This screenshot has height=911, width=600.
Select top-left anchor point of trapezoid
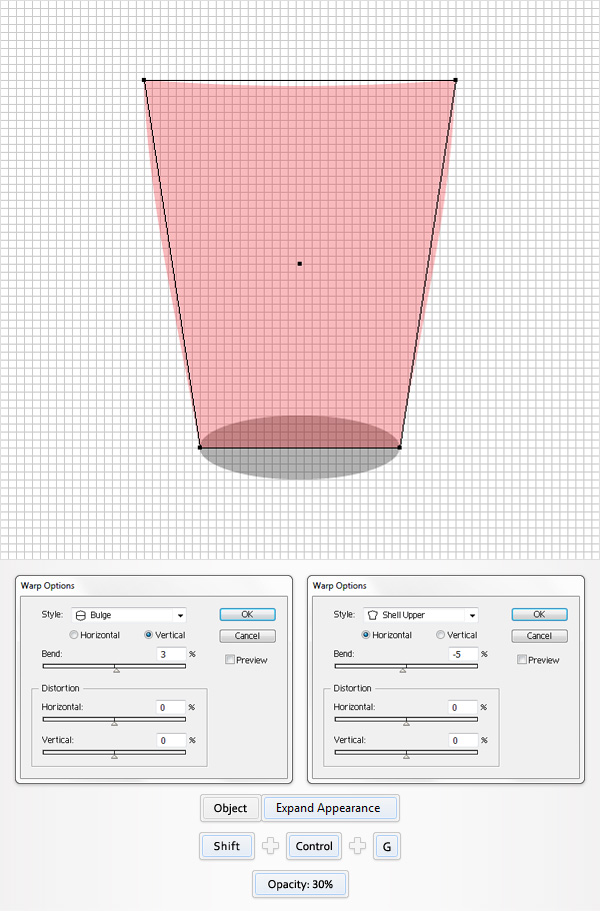pos(144,80)
